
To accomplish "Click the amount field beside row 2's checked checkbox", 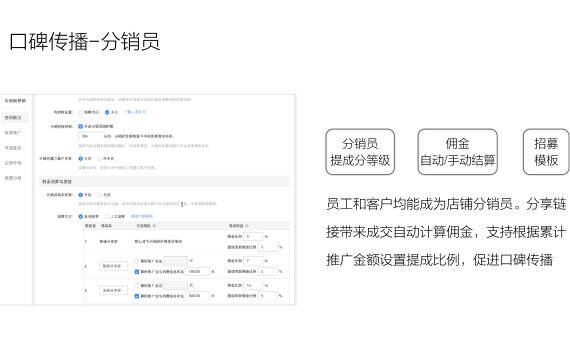I will [x=198, y=272].
